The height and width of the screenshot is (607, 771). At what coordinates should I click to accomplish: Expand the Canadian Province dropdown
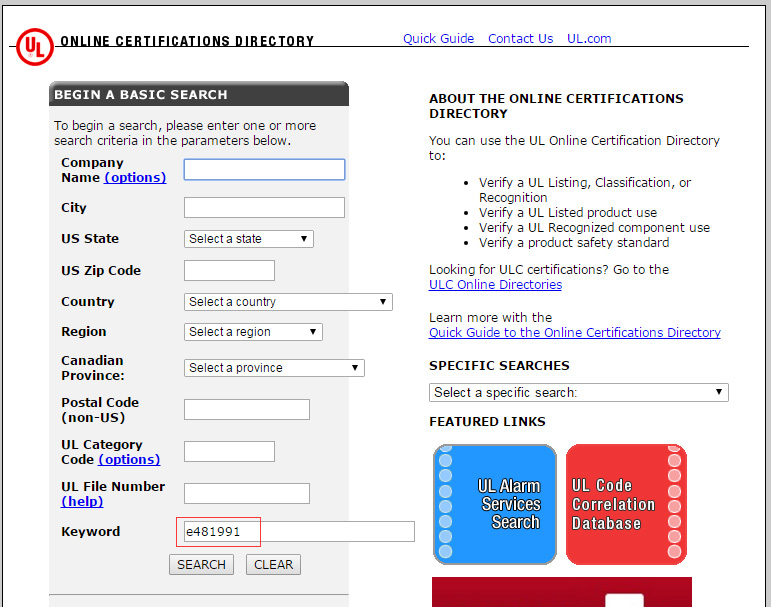pyautogui.click(x=274, y=367)
